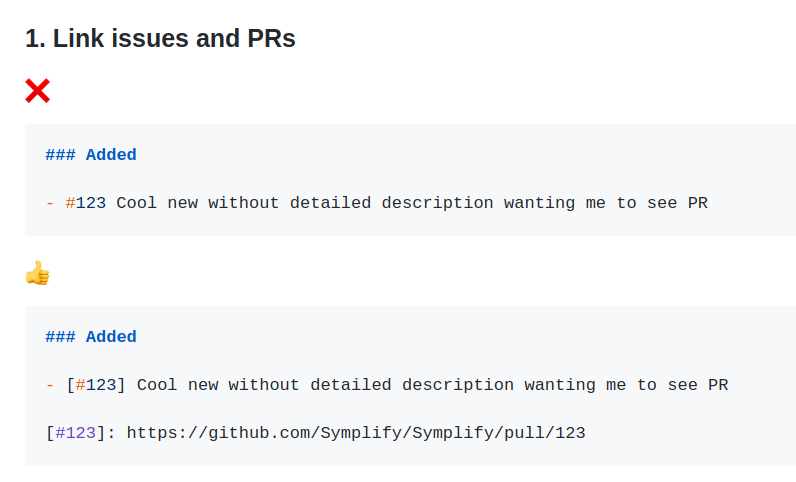Click 'without' in the first code block

click(x=244, y=203)
